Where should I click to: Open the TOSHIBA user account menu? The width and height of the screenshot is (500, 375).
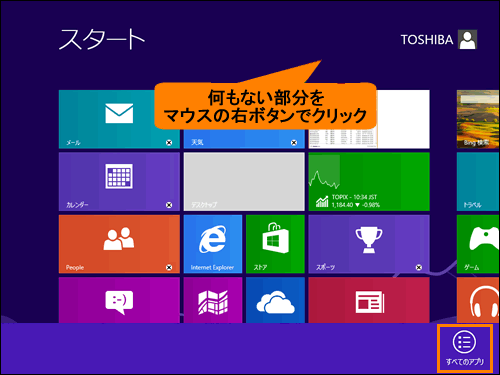click(439, 40)
